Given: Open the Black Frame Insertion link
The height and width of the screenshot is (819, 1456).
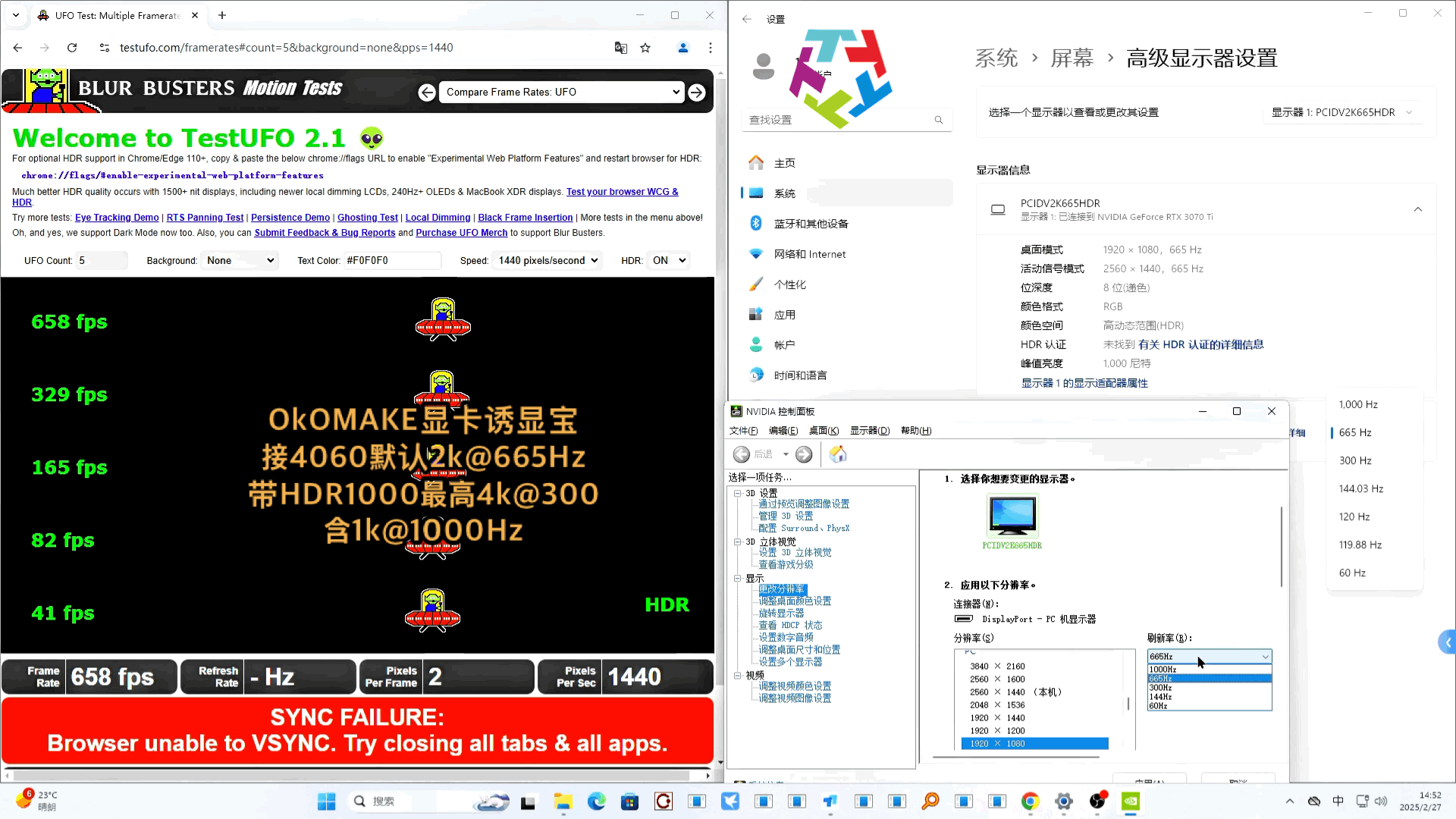Looking at the screenshot, I should point(526,218).
